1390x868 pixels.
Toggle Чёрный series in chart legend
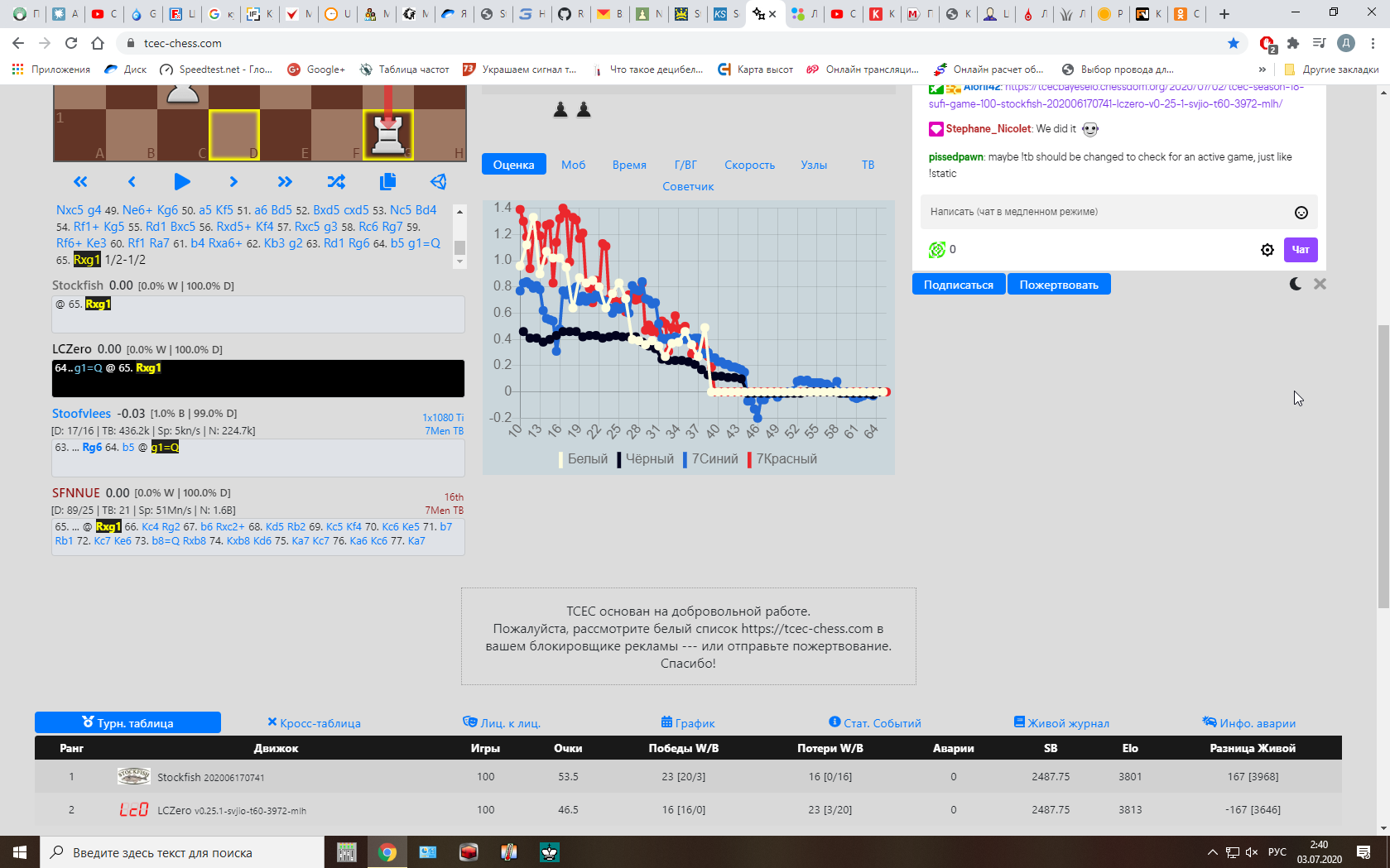click(x=646, y=459)
